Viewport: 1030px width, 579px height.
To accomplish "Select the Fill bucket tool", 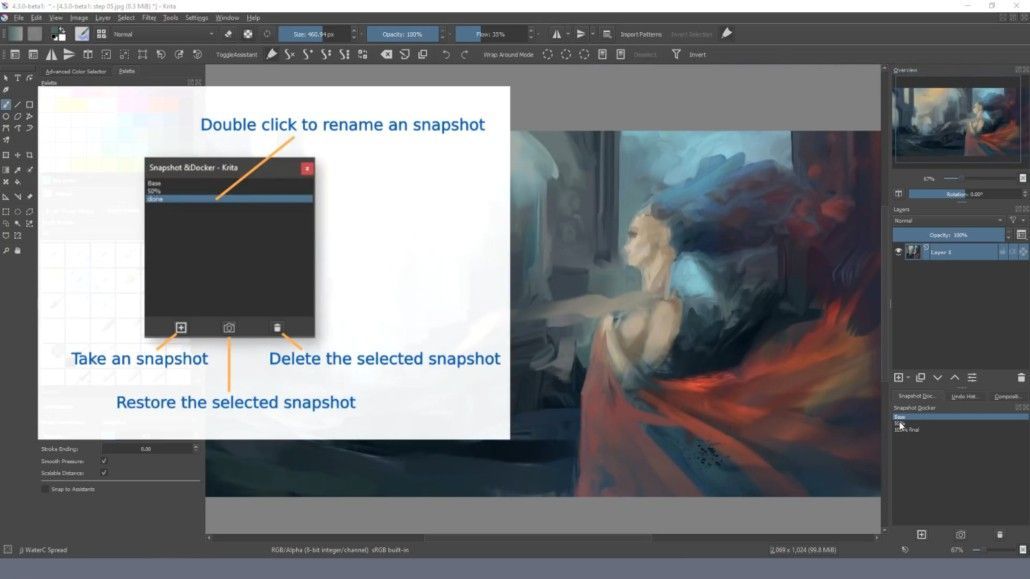I will pyautogui.click(x=18, y=182).
